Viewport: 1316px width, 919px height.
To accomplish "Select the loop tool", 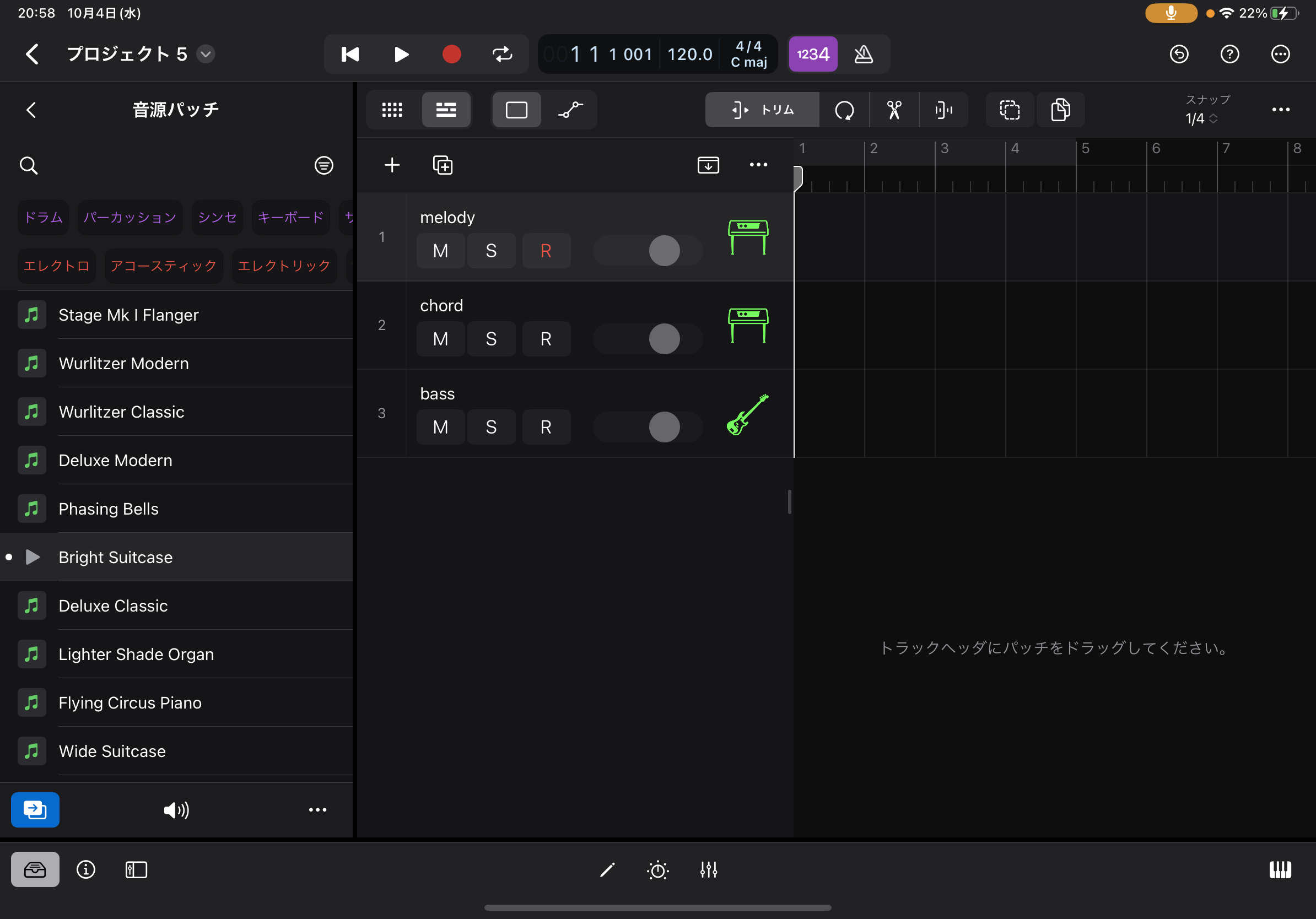I will [844, 110].
